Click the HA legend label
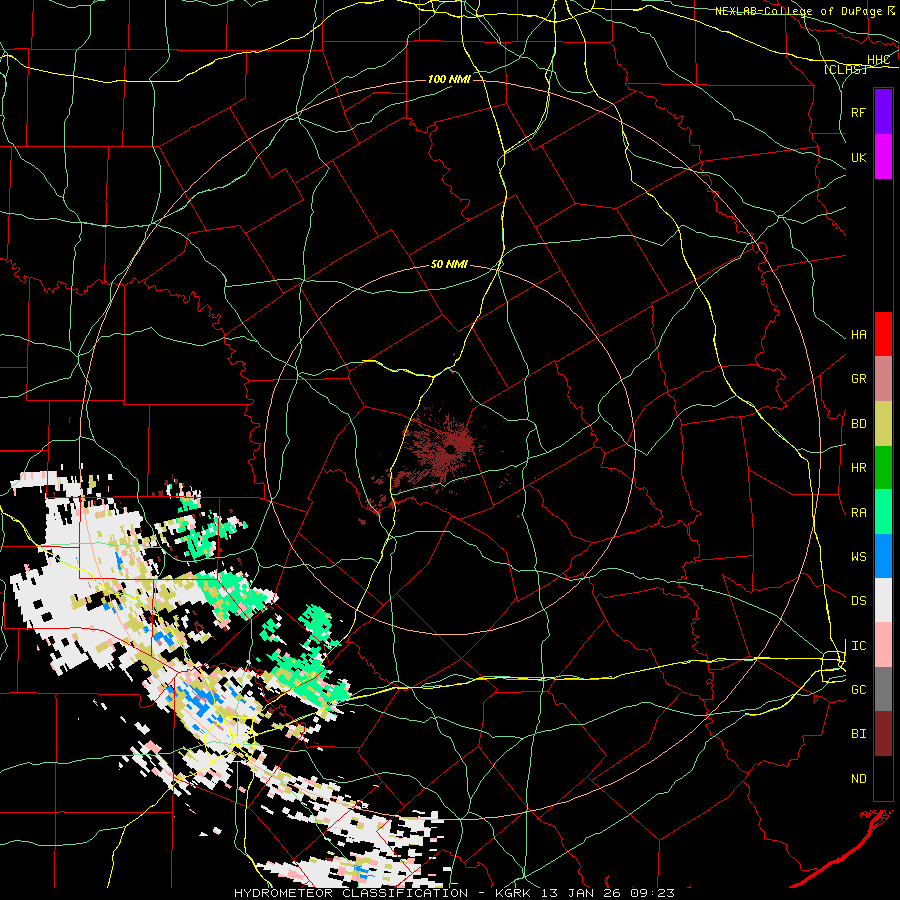900x900 pixels. (858, 334)
